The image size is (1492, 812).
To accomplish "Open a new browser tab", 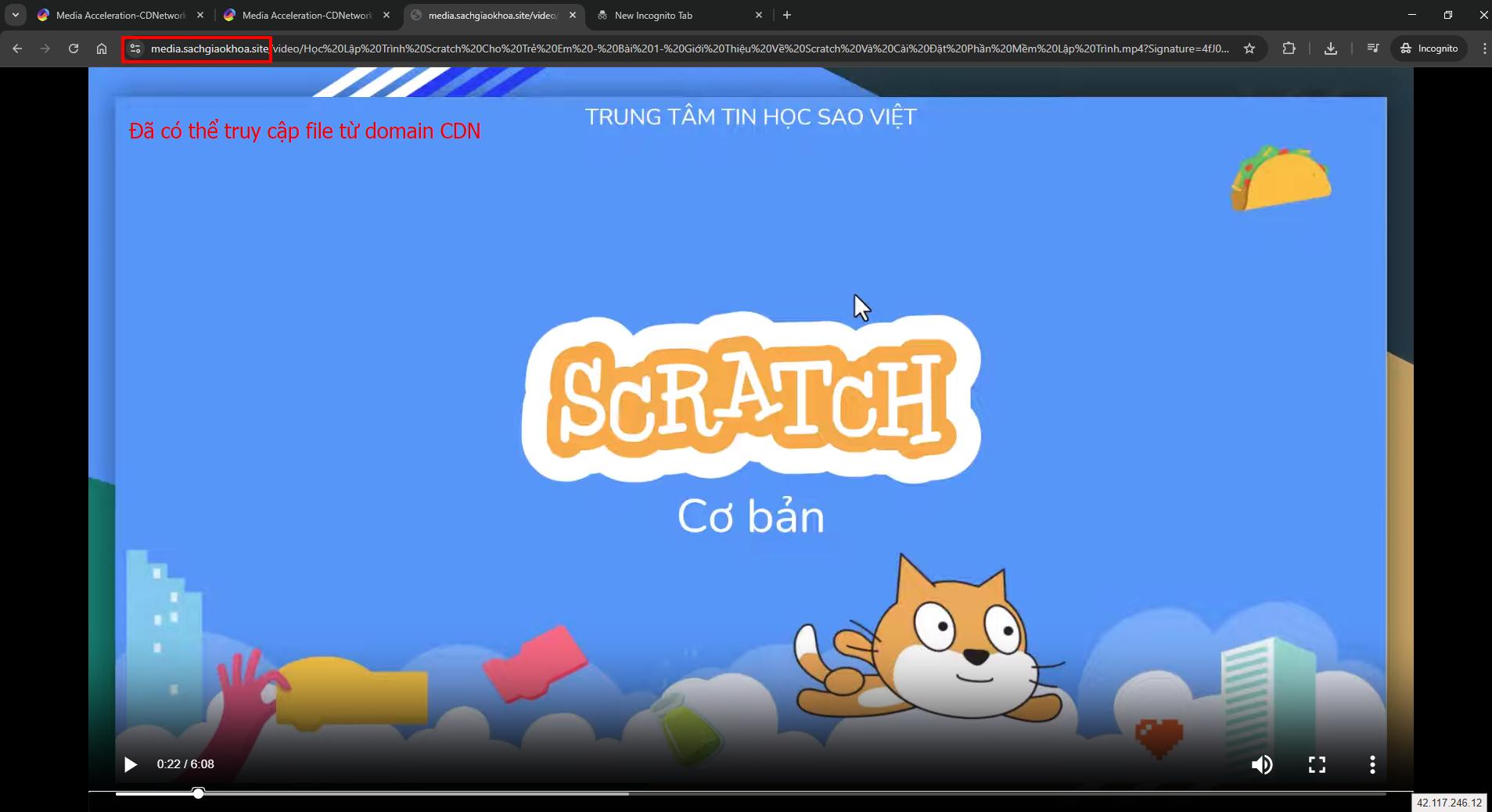I will pyautogui.click(x=787, y=15).
